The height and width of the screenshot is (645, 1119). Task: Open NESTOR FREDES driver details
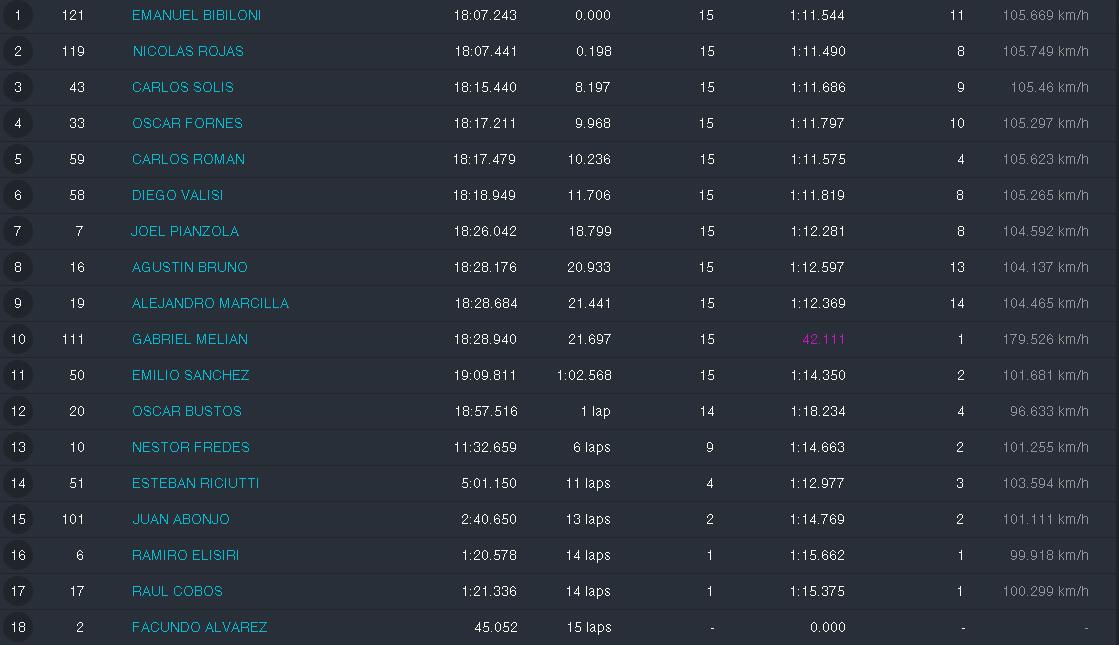click(x=191, y=447)
